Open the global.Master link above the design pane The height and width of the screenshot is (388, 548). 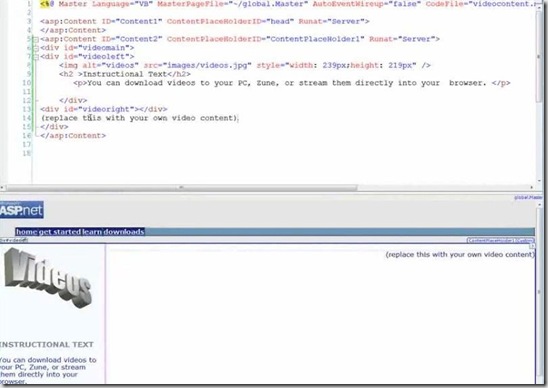(528, 197)
